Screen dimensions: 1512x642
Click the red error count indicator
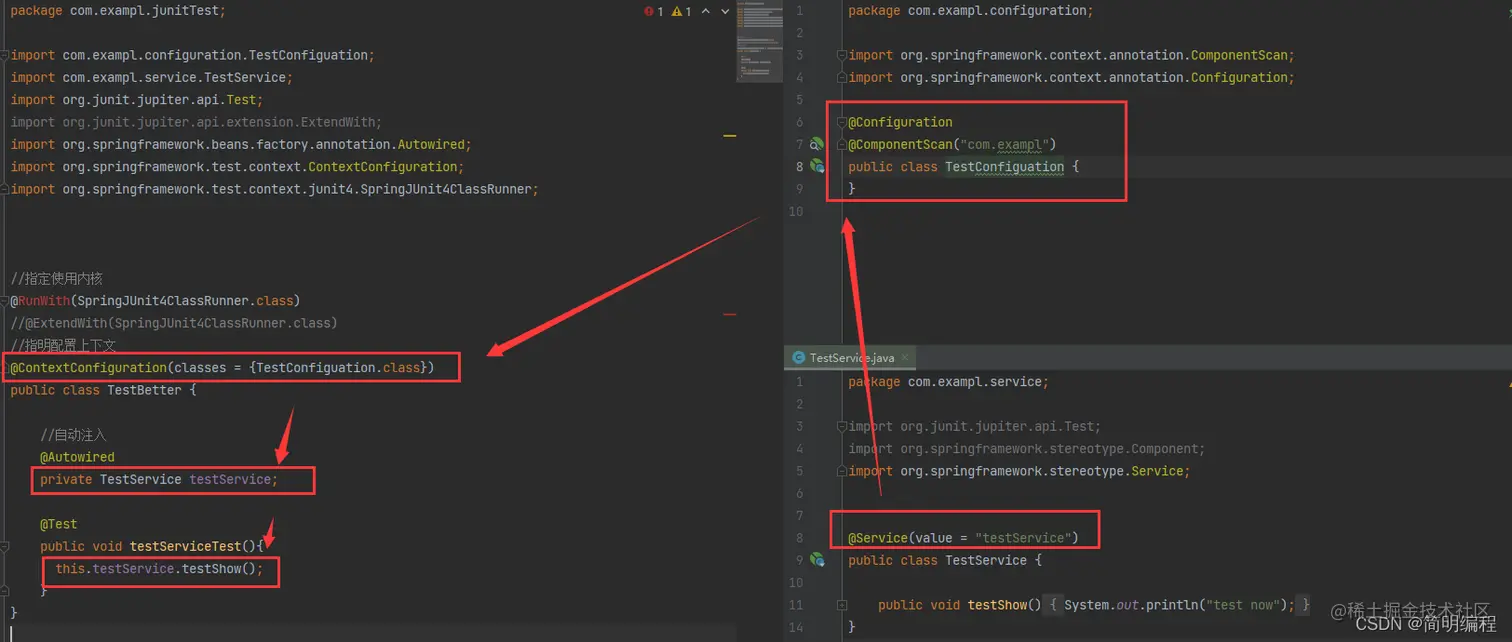tap(654, 12)
